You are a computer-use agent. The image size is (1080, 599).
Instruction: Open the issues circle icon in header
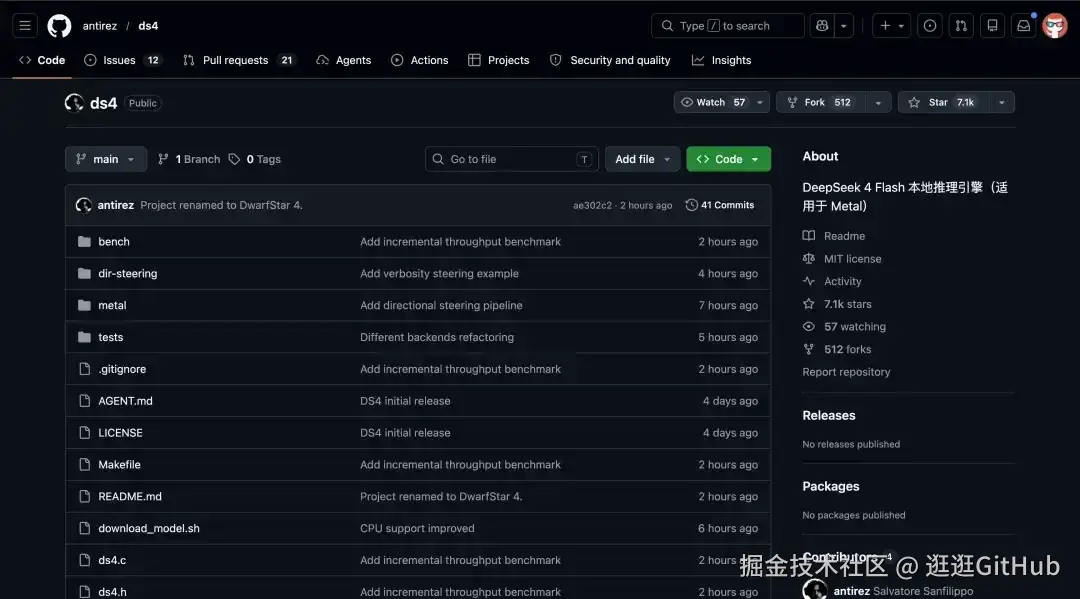coord(930,25)
